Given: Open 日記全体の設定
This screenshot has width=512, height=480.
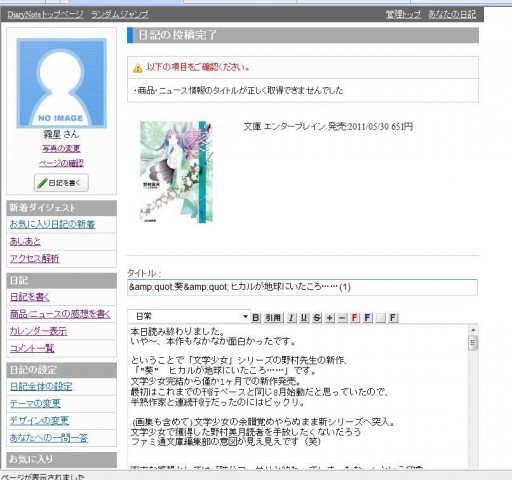Looking at the screenshot, I should 41,386.
